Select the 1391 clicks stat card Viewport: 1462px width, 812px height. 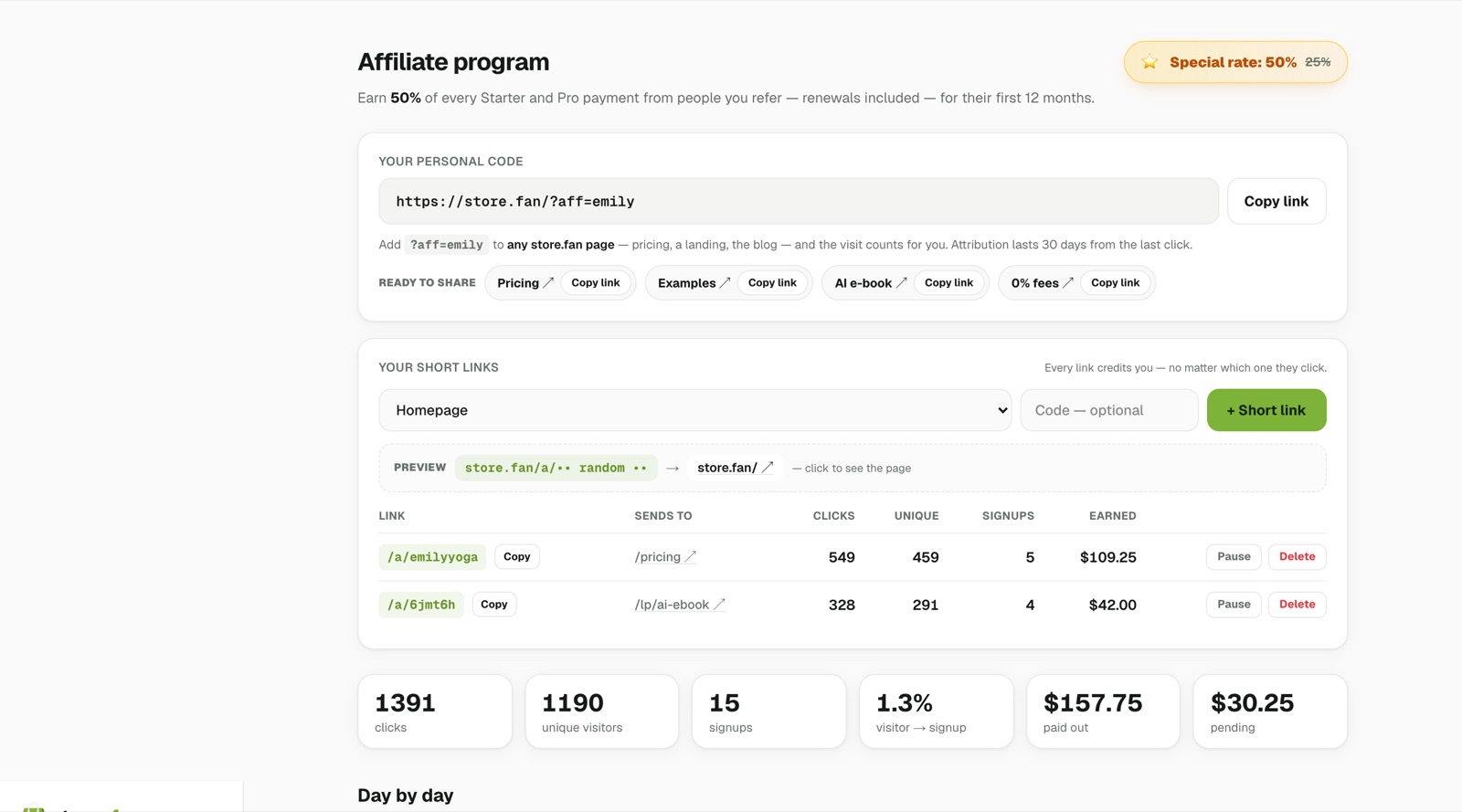tap(435, 712)
